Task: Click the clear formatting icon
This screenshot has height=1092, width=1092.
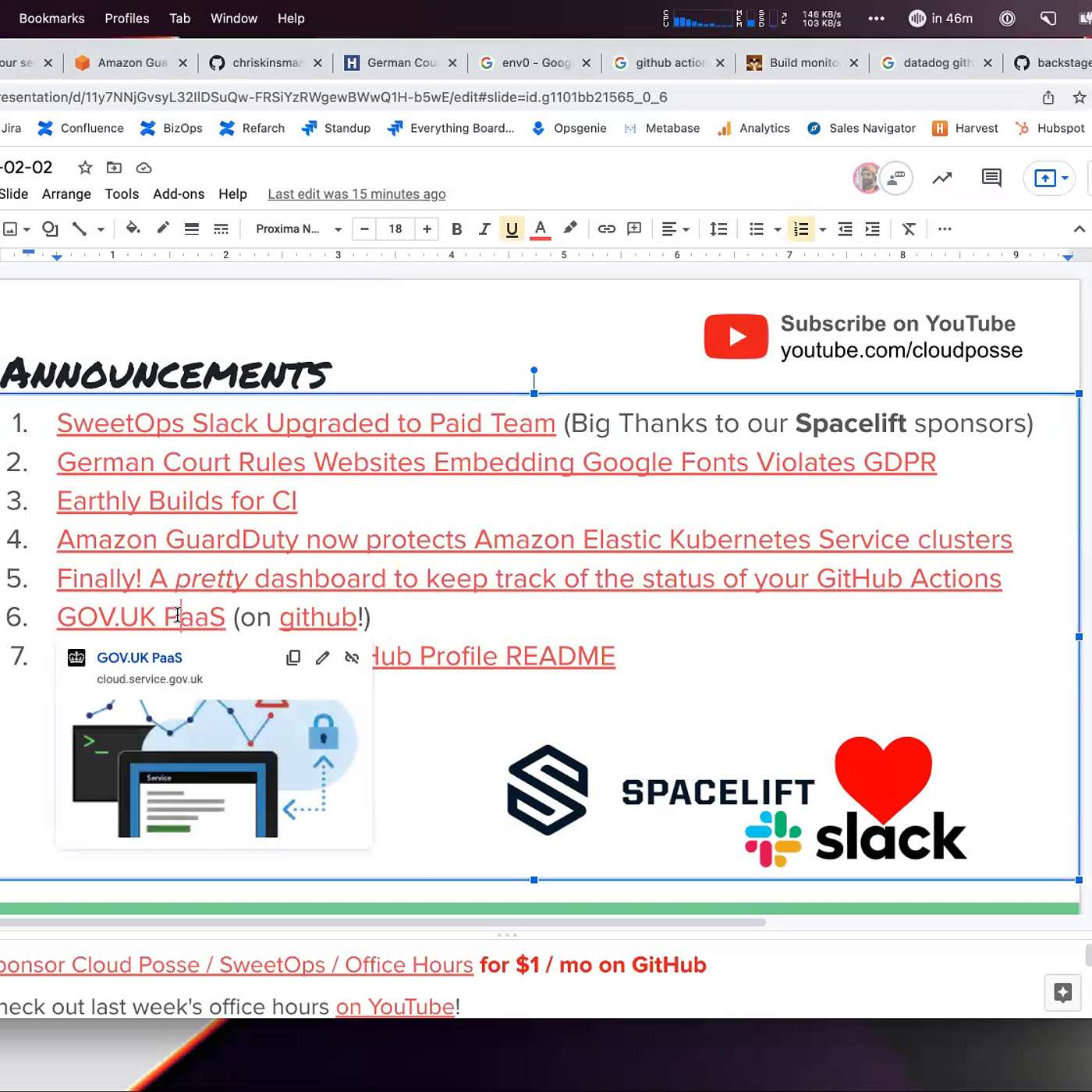Action: tap(909, 229)
